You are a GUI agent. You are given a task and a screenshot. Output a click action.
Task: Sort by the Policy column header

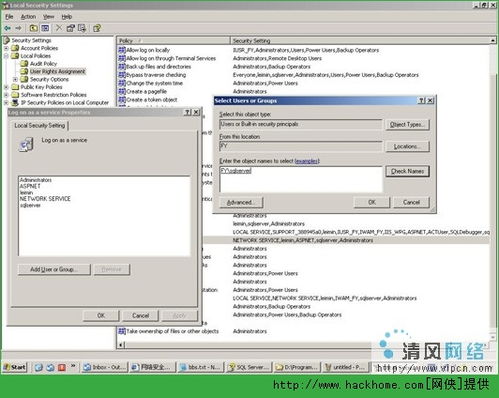click(x=173, y=41)
